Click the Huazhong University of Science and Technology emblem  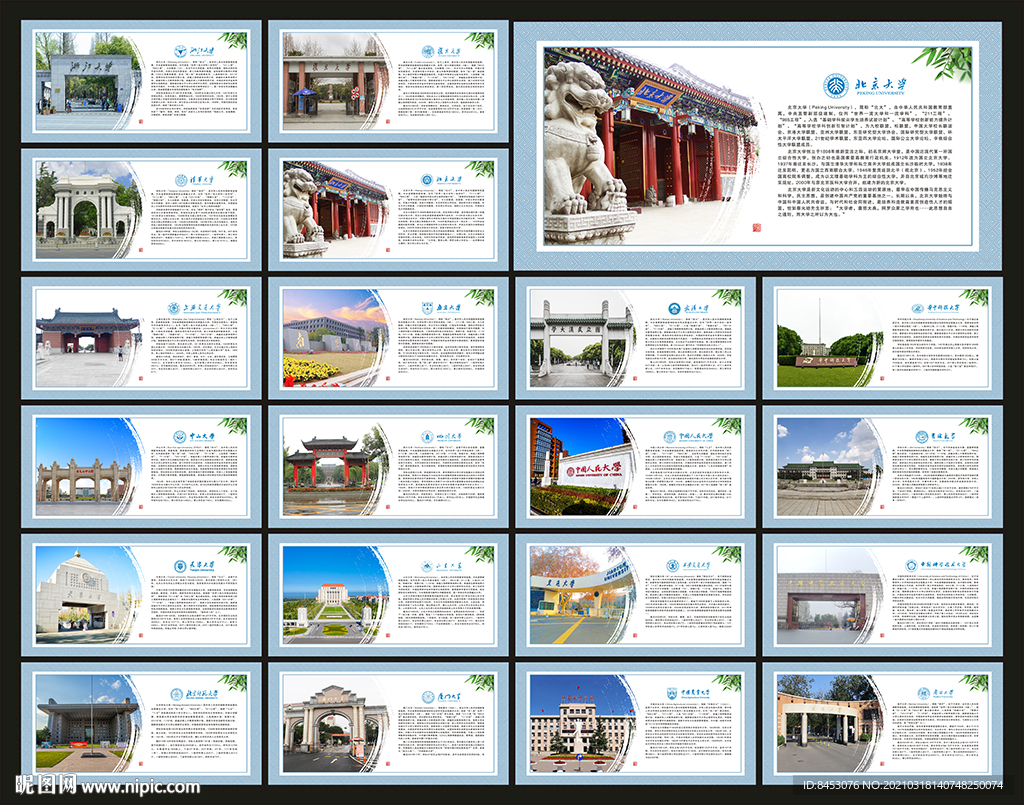(x=920, y=308)
